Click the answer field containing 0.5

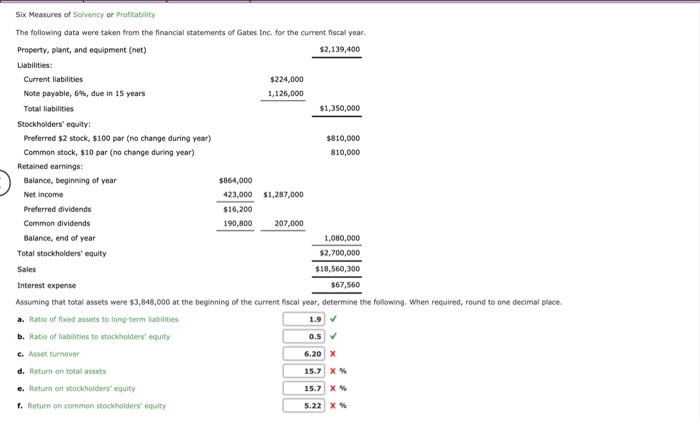click(x=304, y=337)
